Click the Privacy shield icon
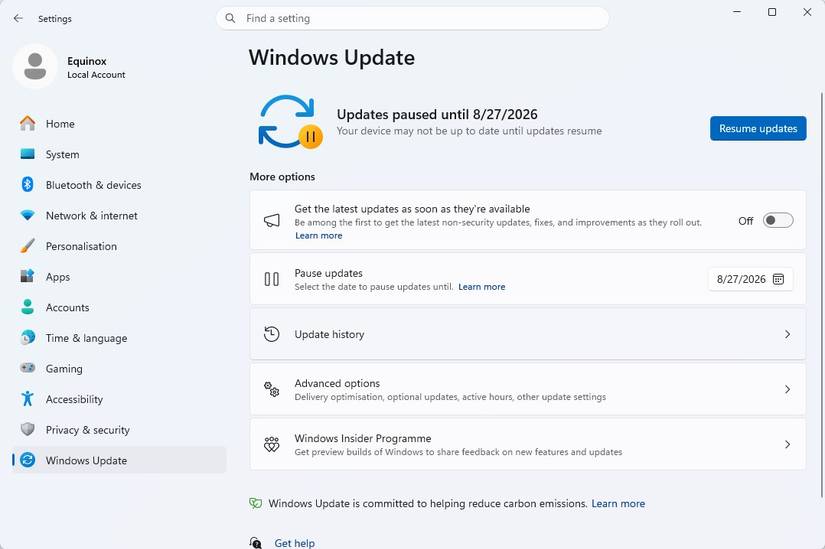Screen dimensions: 825x549 pyautogui.click(x=27, y=429)
